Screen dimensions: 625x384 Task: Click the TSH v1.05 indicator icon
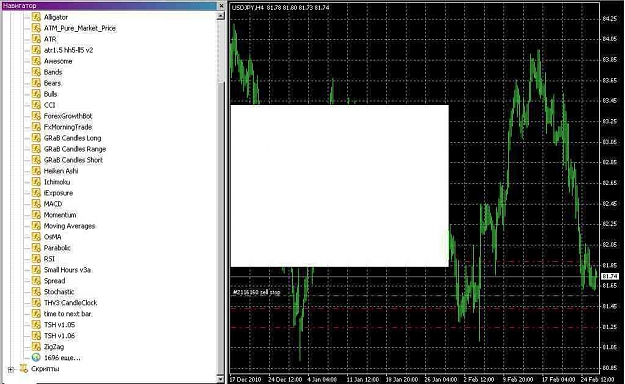click(x=36, y=325)
